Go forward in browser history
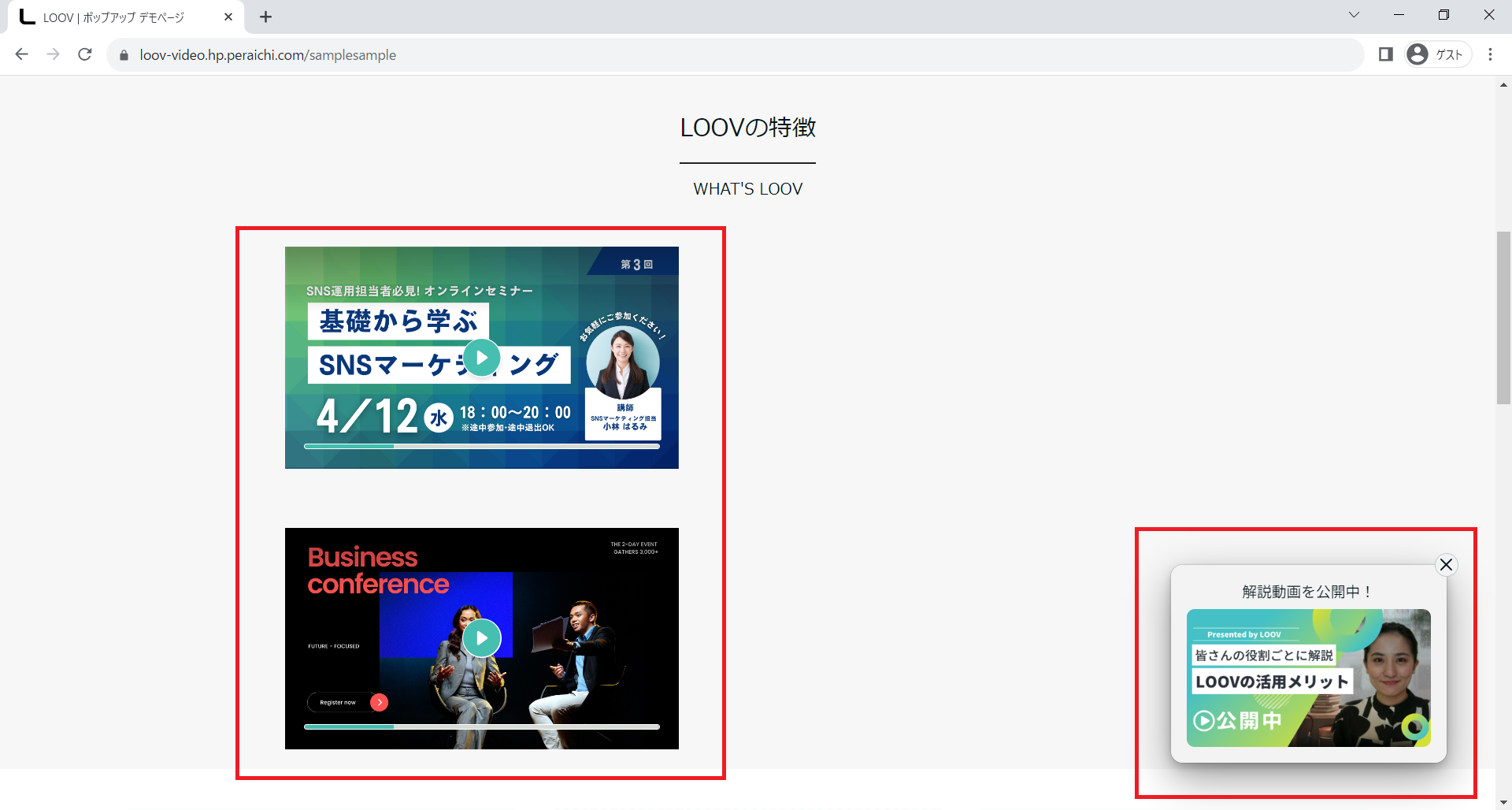The height and width of the screenshot is (810, 1512). point(54,54)
